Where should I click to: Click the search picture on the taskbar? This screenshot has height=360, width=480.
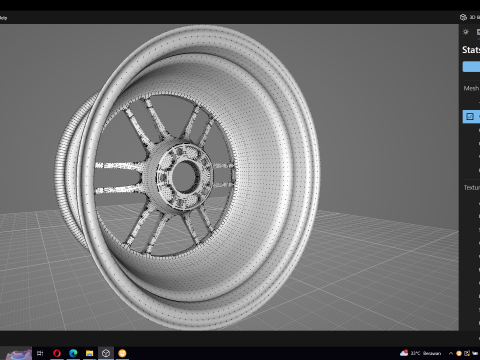pos(18,354)
